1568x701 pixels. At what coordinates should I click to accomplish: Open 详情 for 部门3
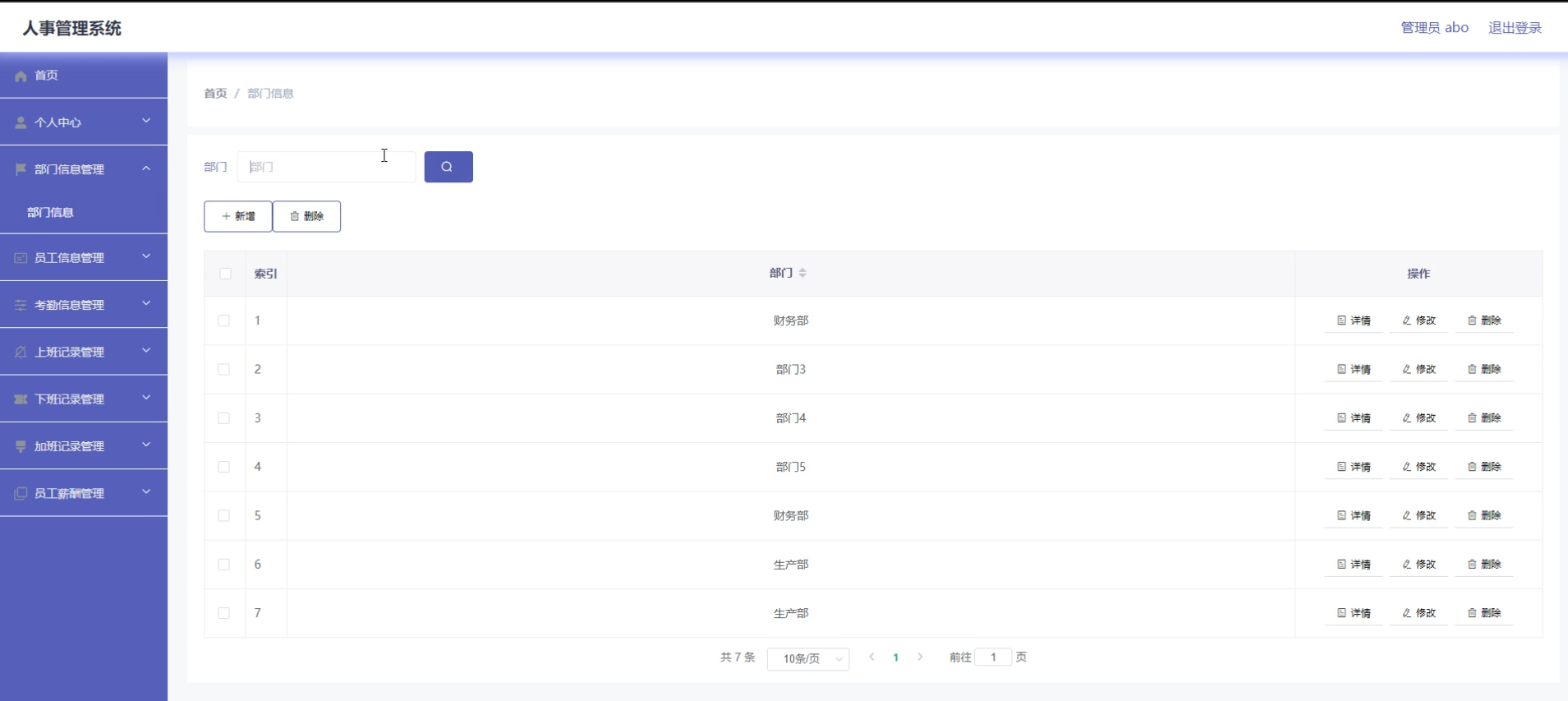[x=1354, y=369]
